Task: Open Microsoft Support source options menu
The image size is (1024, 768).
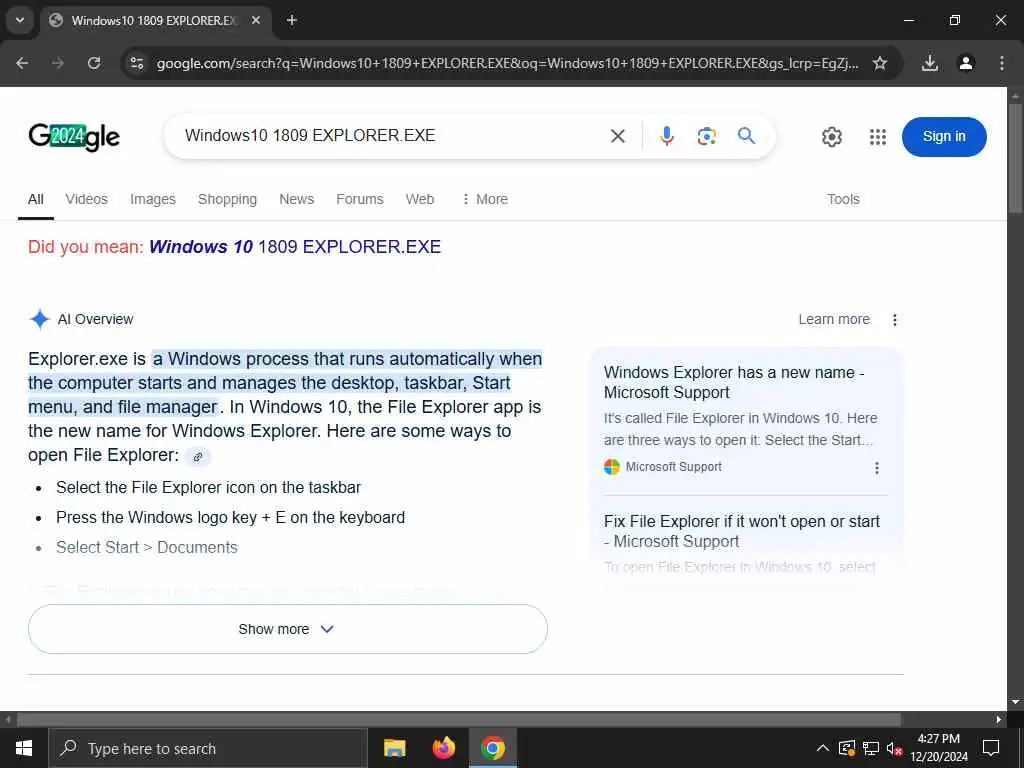Action: tap(876, 468)
